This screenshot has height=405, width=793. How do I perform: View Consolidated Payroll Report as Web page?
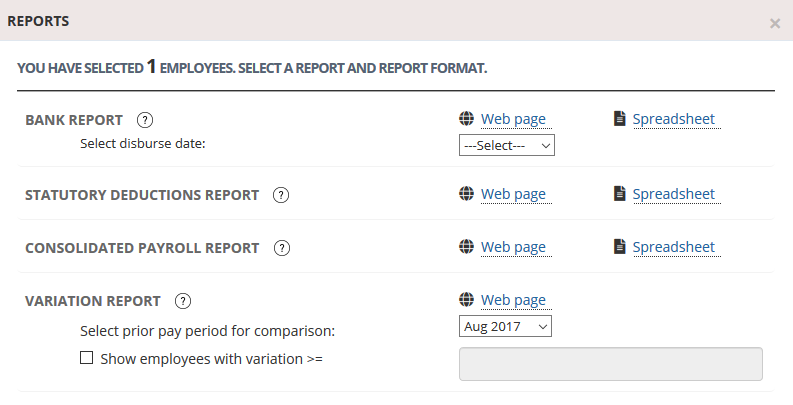[513, 247]
